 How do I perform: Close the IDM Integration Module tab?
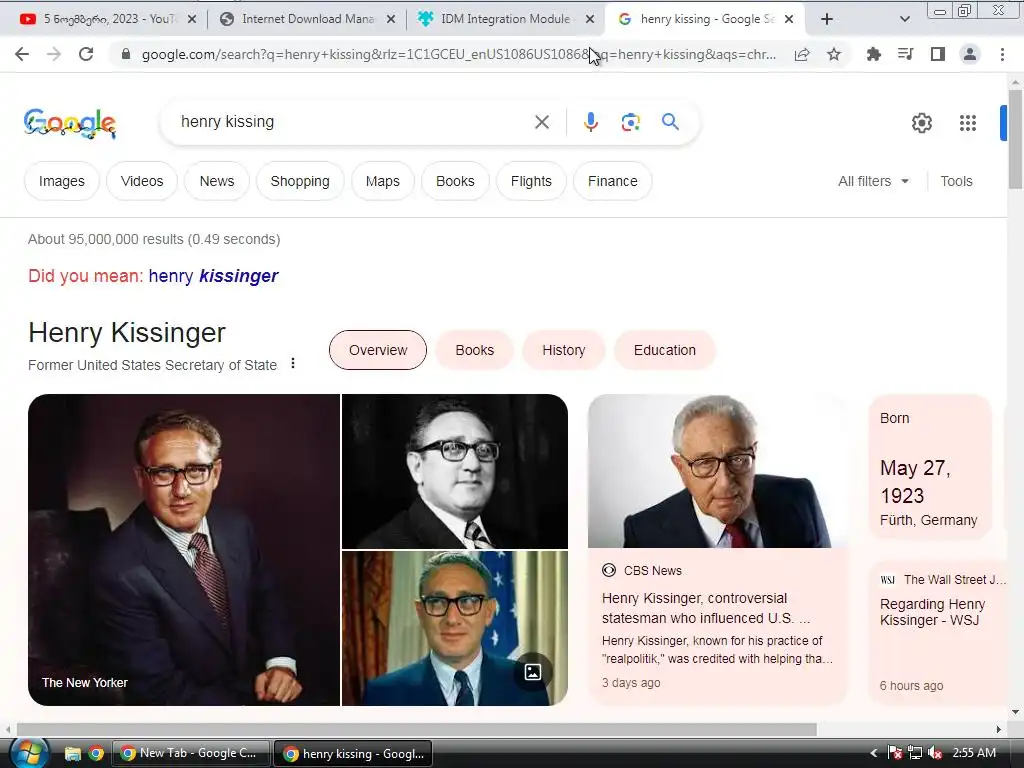590,19
